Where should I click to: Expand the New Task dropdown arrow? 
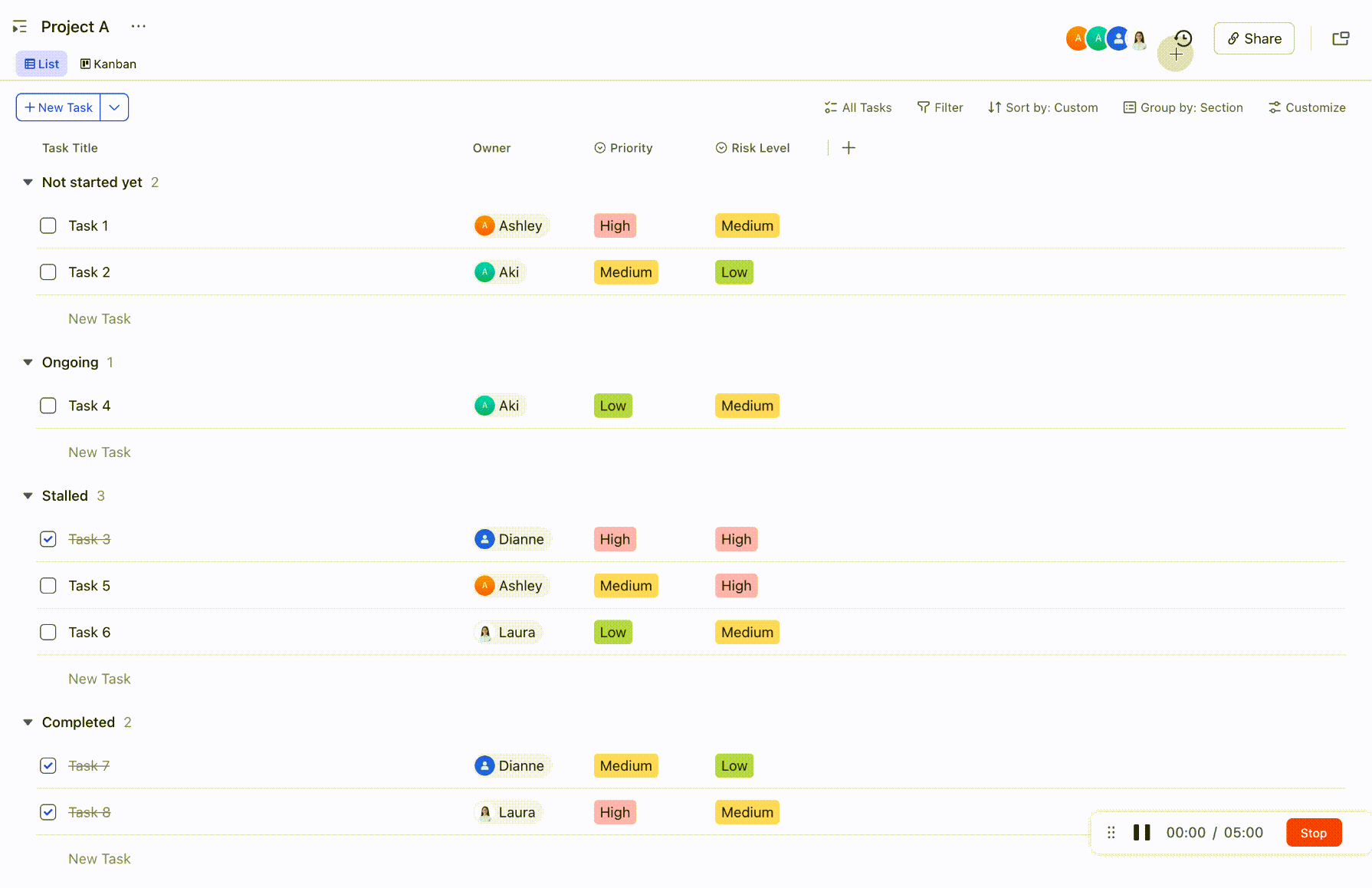[x=114, y=107]
